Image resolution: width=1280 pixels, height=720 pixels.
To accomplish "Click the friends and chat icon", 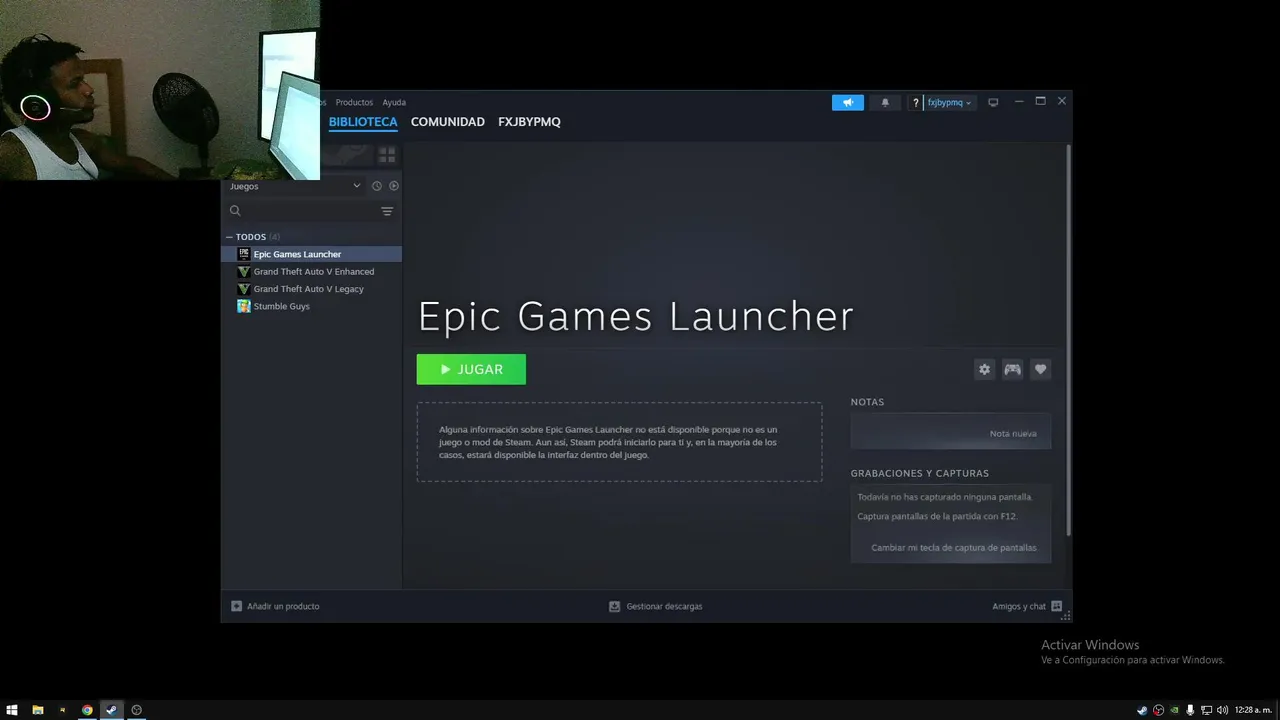I will (x=1056, y=606).
